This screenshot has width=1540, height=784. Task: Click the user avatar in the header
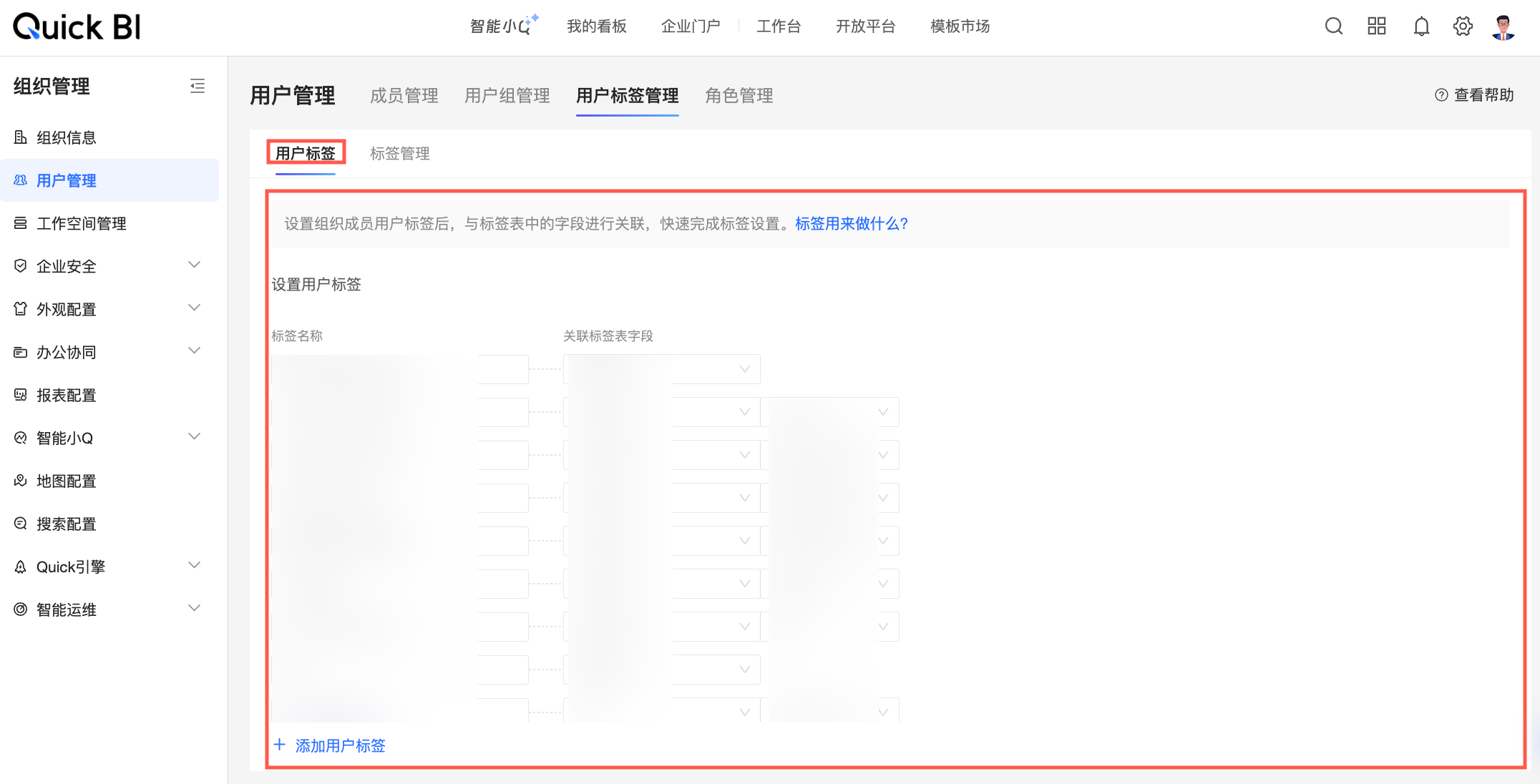[1504, 27]
